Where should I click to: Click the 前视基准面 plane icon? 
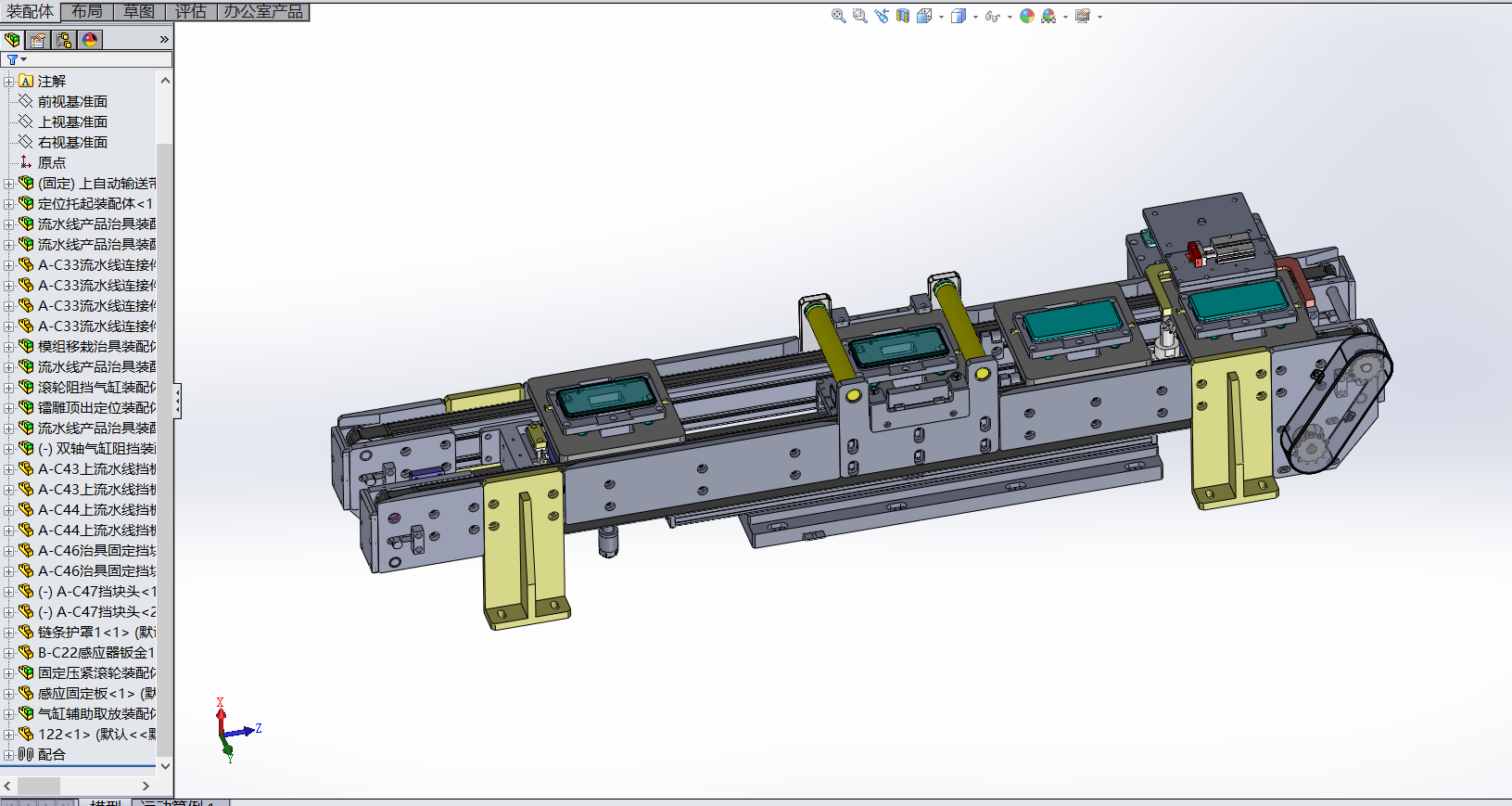26,101
